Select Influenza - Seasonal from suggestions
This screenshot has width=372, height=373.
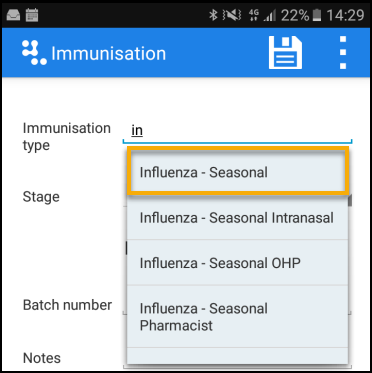(238, 171)
